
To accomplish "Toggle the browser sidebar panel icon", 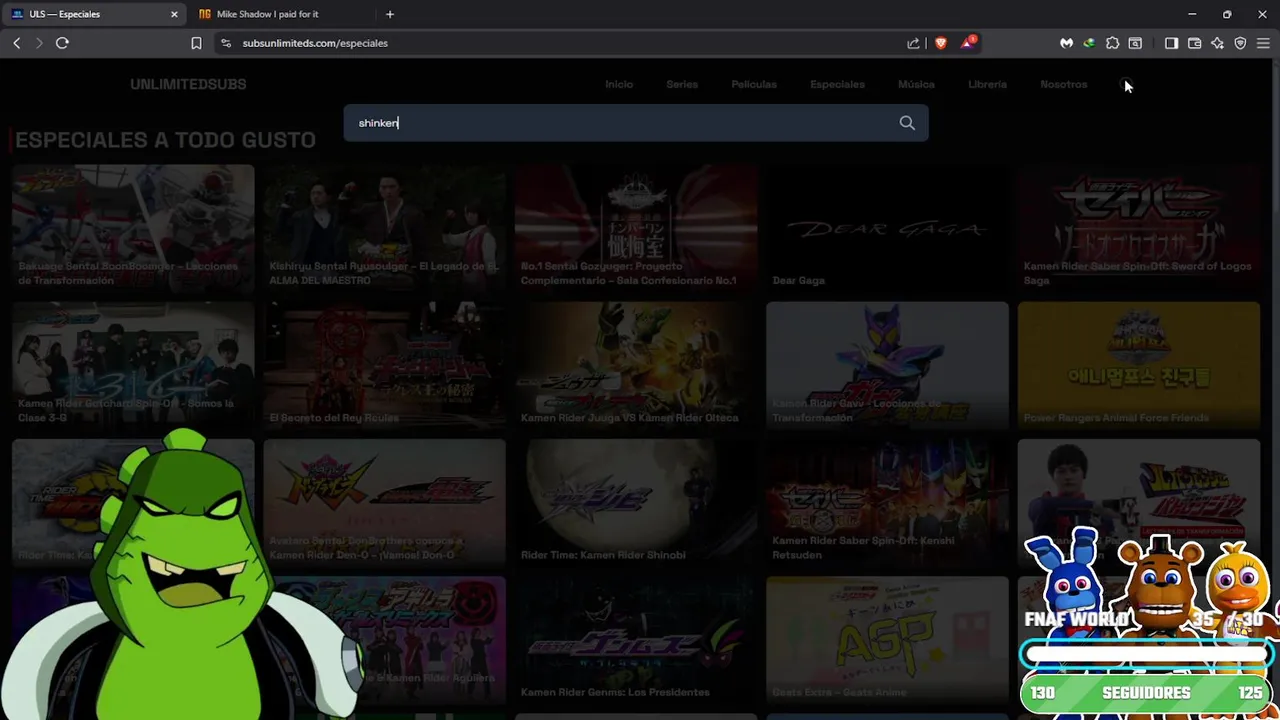I will pyautogui.click(x=1171, y=43).
